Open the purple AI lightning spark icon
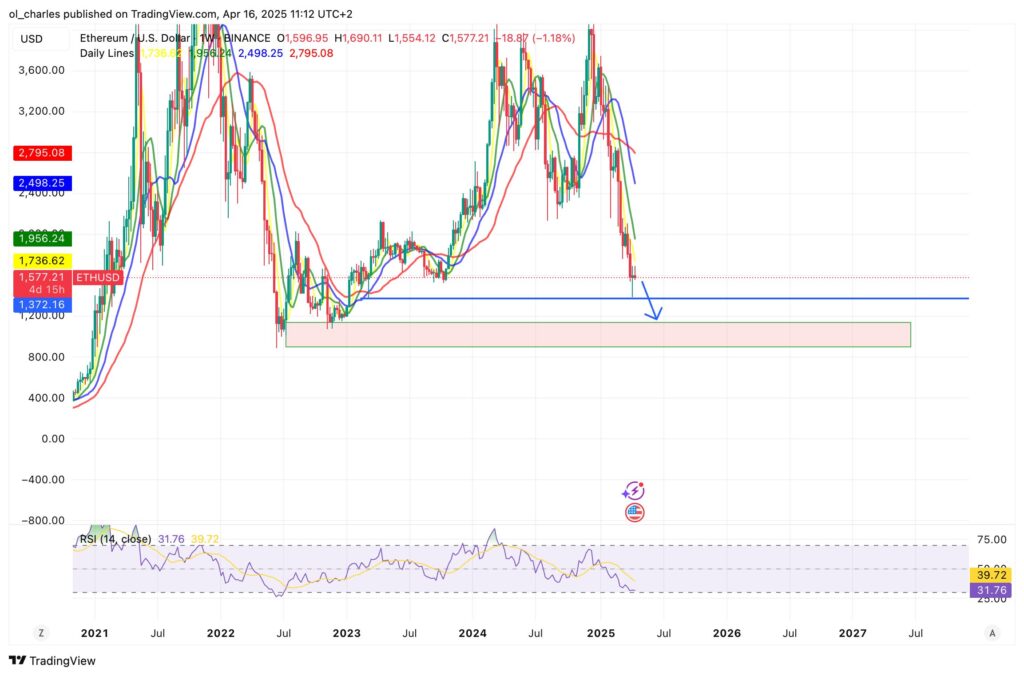The height and width of the screenshot is (676, 1024). 633,488
